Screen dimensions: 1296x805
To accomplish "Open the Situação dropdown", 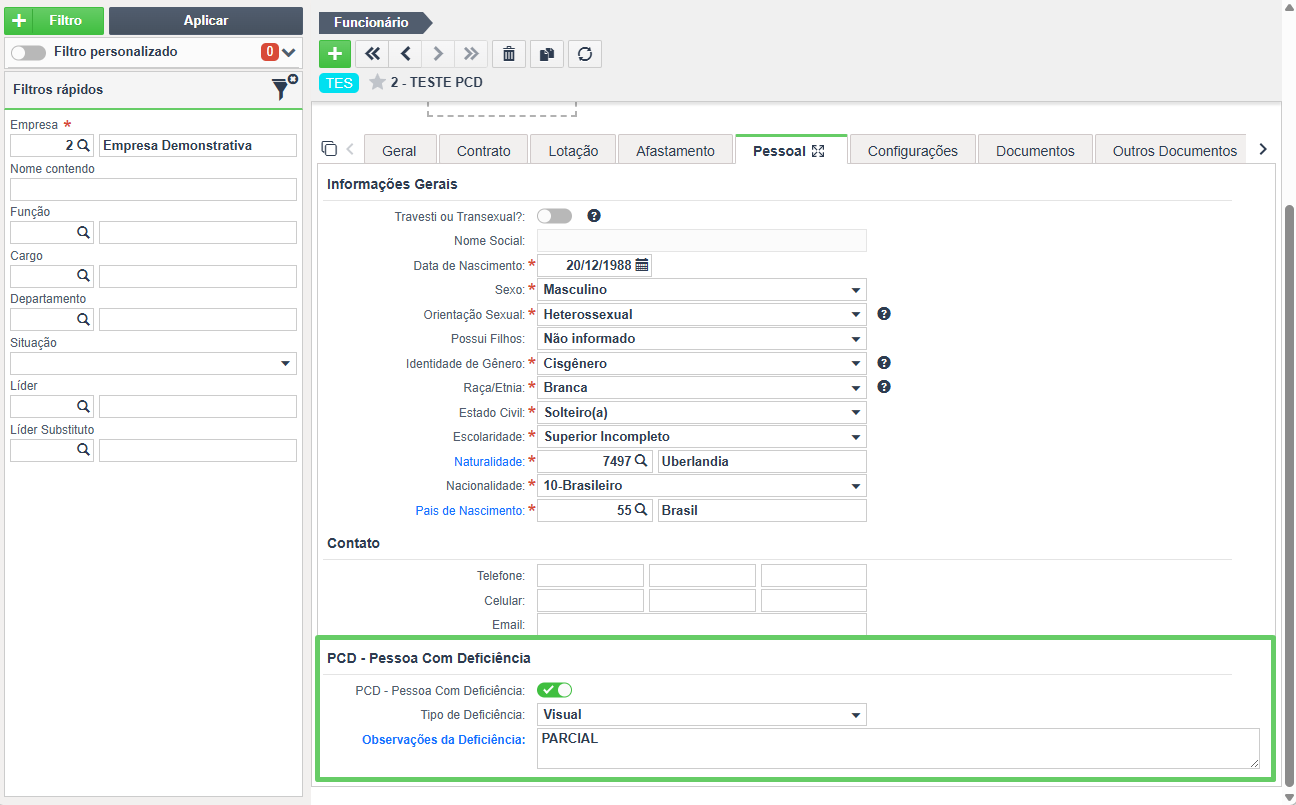I will [153, 363].
